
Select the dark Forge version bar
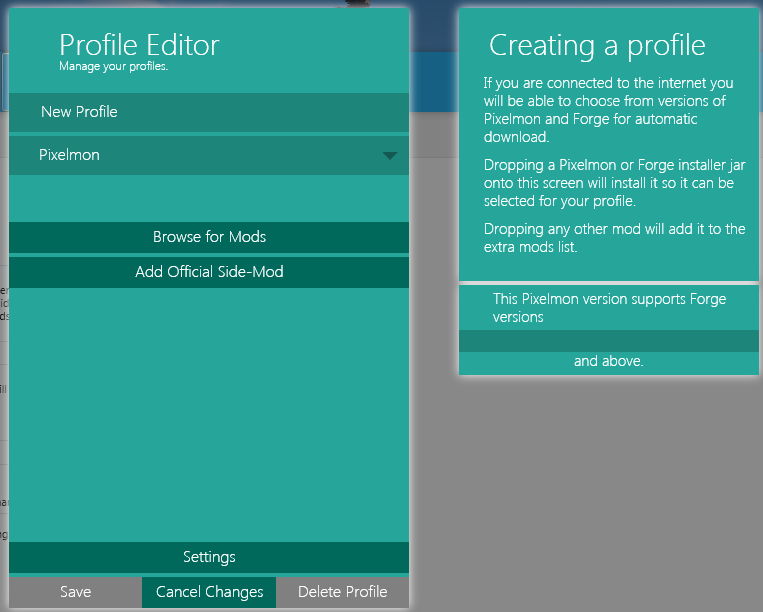pyautogui.click(x=609, y=341)
